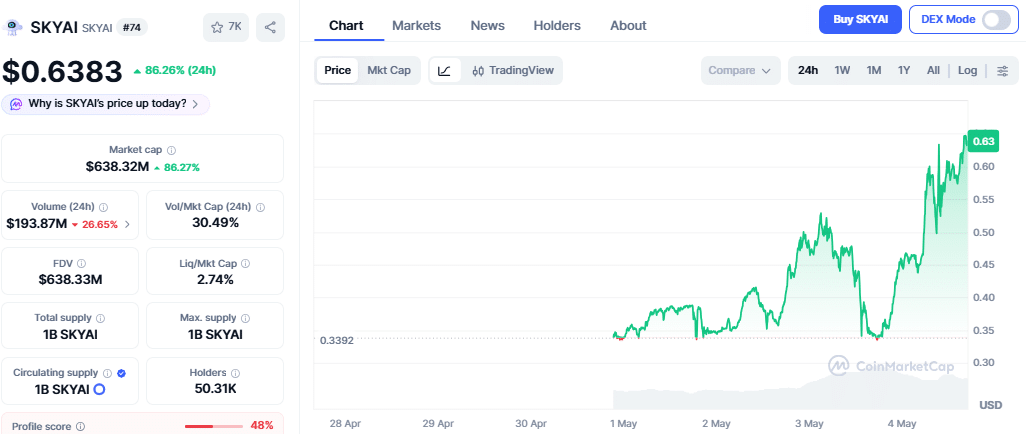Add SKYAI to watchlist star button
Viewport: 1026px width, 434px height.
226,27
